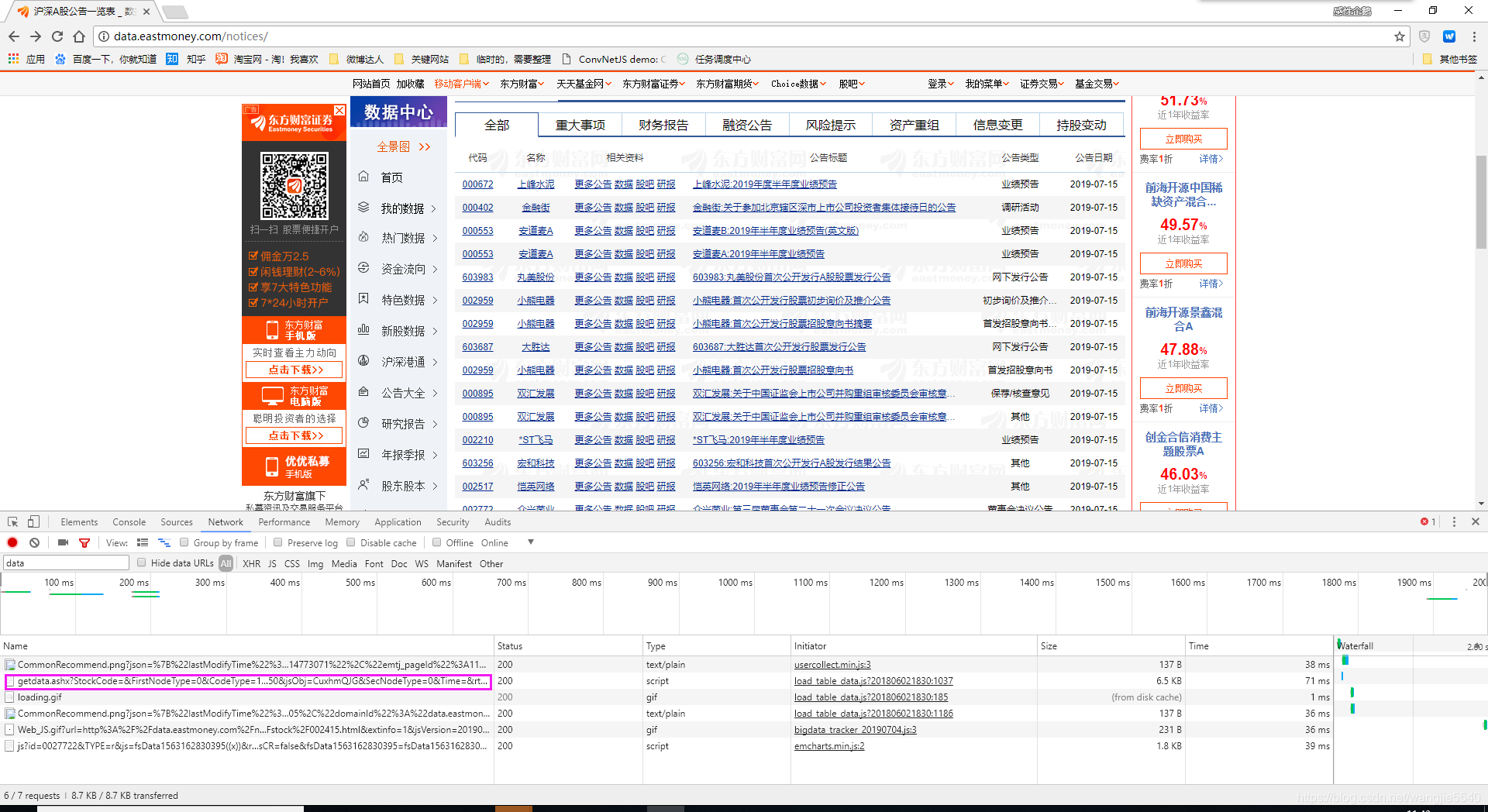Open initiator usercollect.min.js:3 link

[x=832, y=665]
